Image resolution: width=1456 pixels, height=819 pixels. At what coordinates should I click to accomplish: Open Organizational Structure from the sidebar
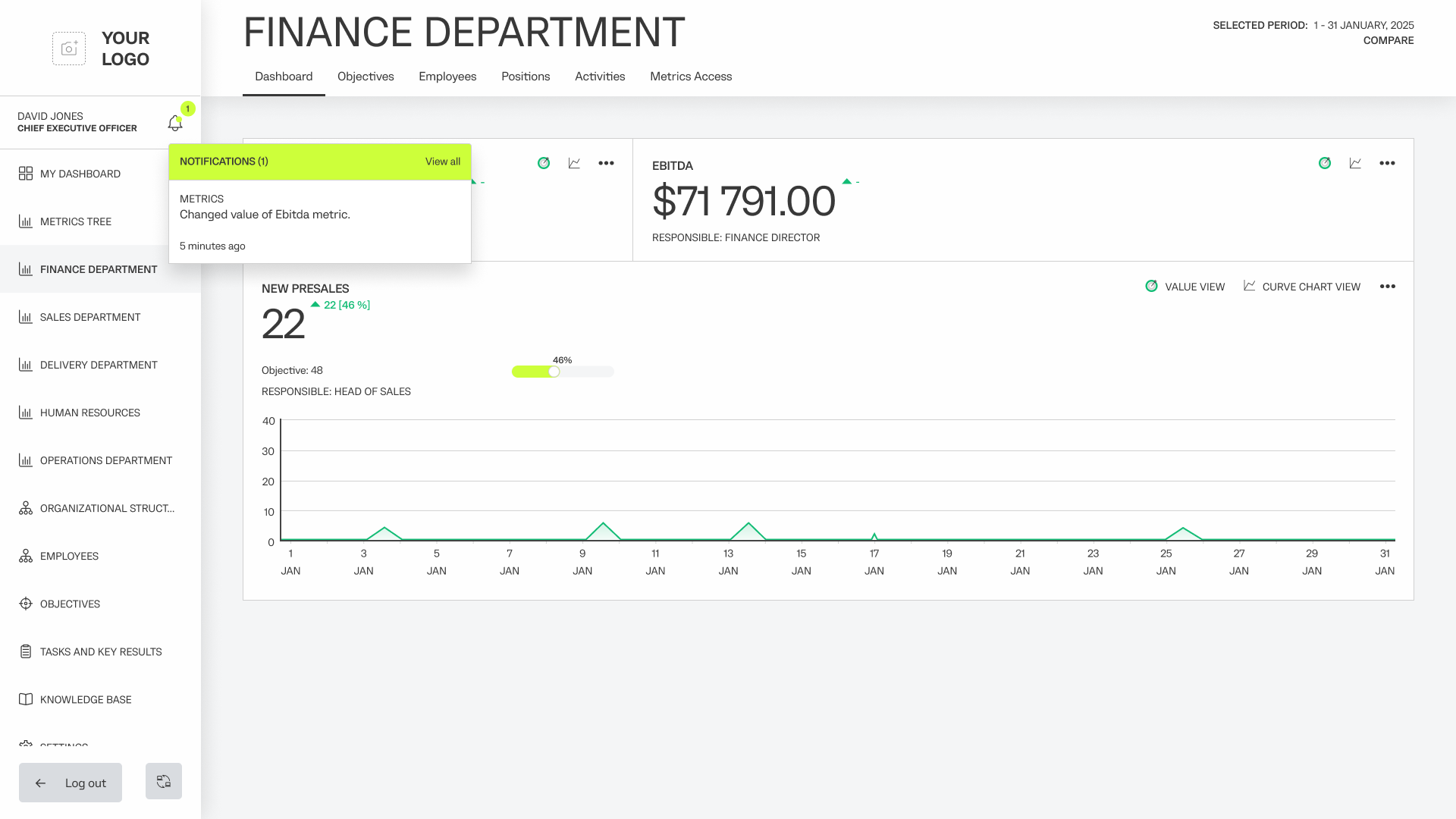106,508
